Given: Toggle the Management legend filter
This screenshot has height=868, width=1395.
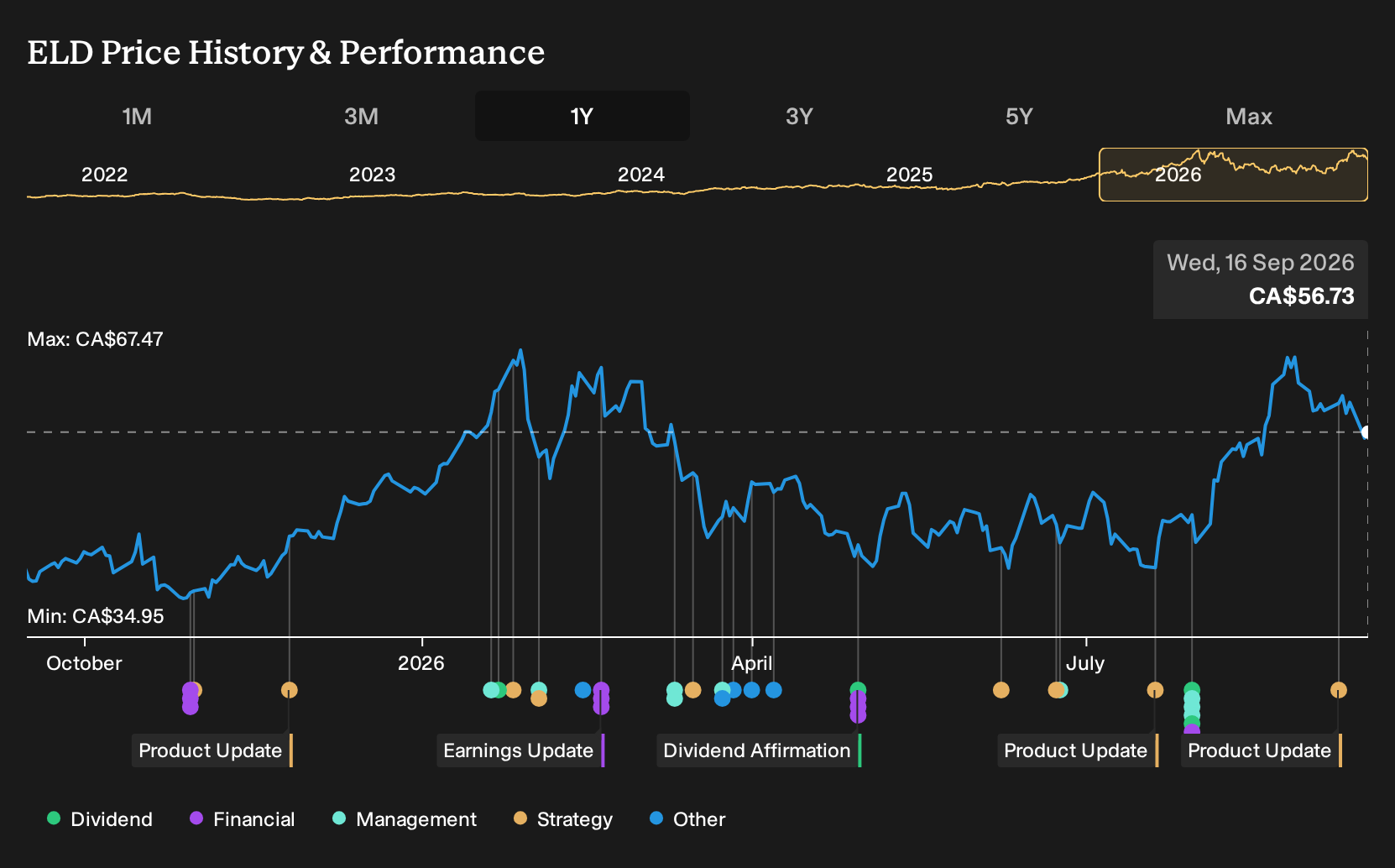Looking at the screenshot, I should tap(404, 818).
